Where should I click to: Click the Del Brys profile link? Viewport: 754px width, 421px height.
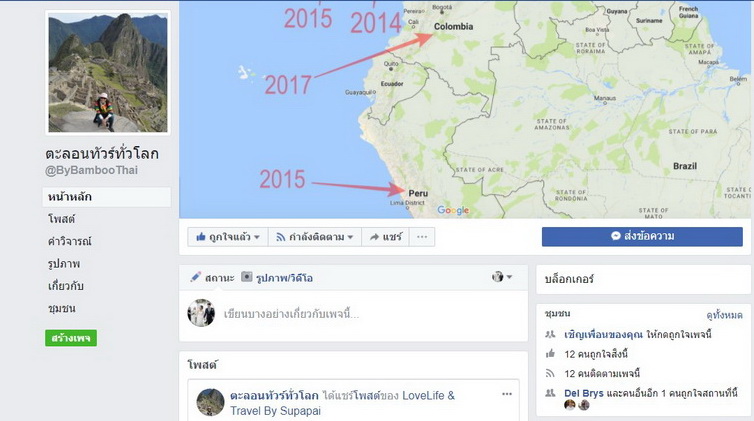(584, 393)
